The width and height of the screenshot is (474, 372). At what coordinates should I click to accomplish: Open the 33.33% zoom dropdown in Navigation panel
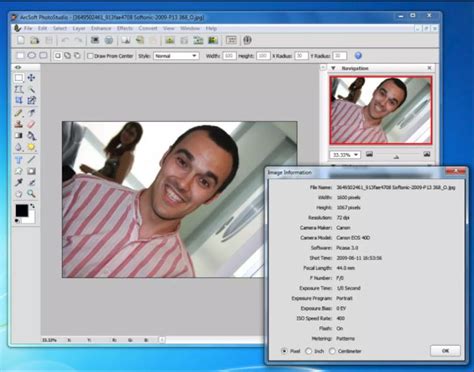click(345, 155)
